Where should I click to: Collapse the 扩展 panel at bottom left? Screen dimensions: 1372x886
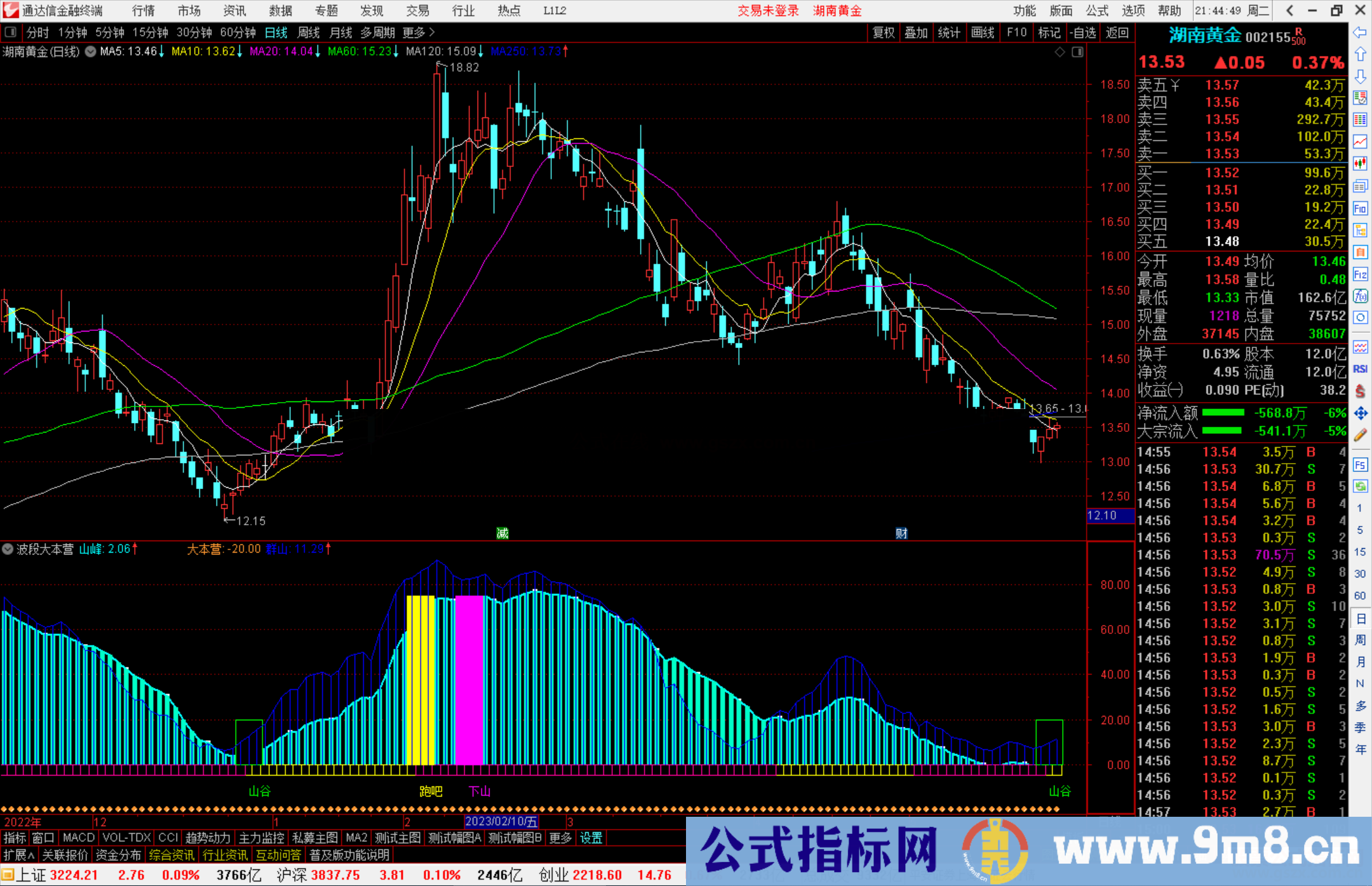point(17,855)
